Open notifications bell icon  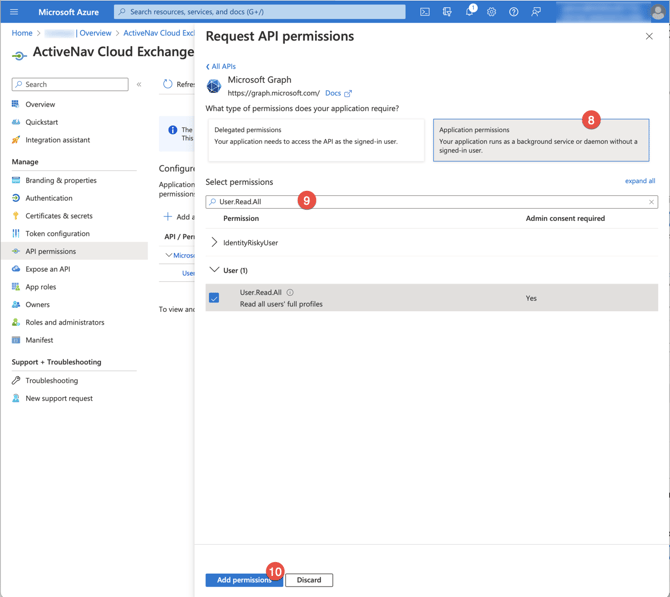(470, 12)
